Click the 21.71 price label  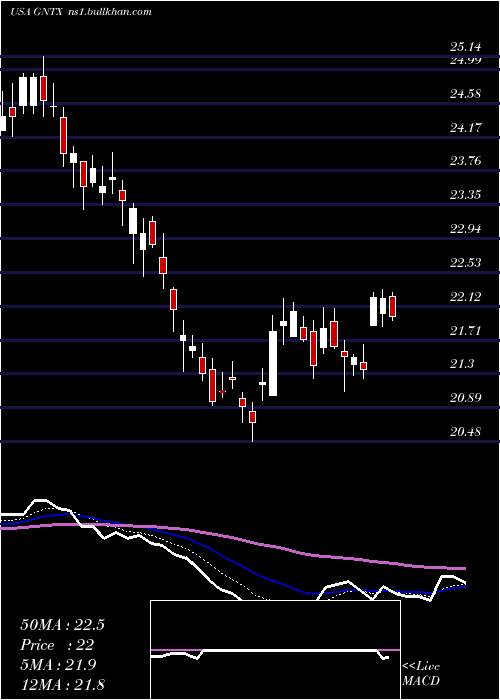click(x=465, y=330)
